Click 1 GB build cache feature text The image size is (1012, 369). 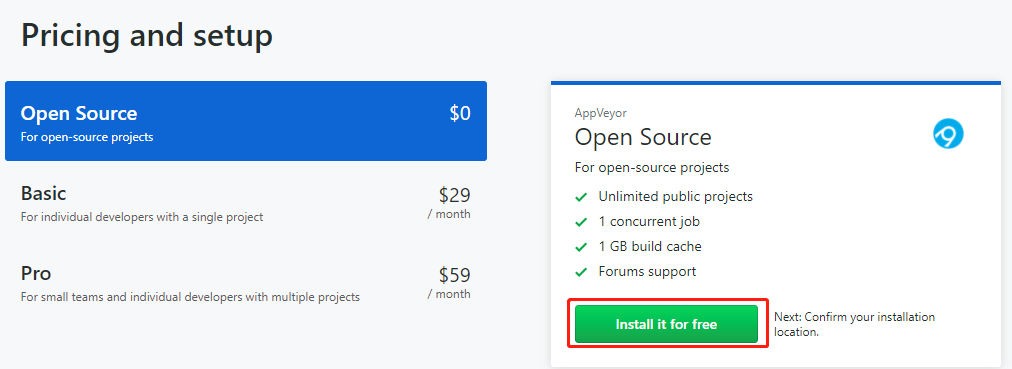pos(649,246)
